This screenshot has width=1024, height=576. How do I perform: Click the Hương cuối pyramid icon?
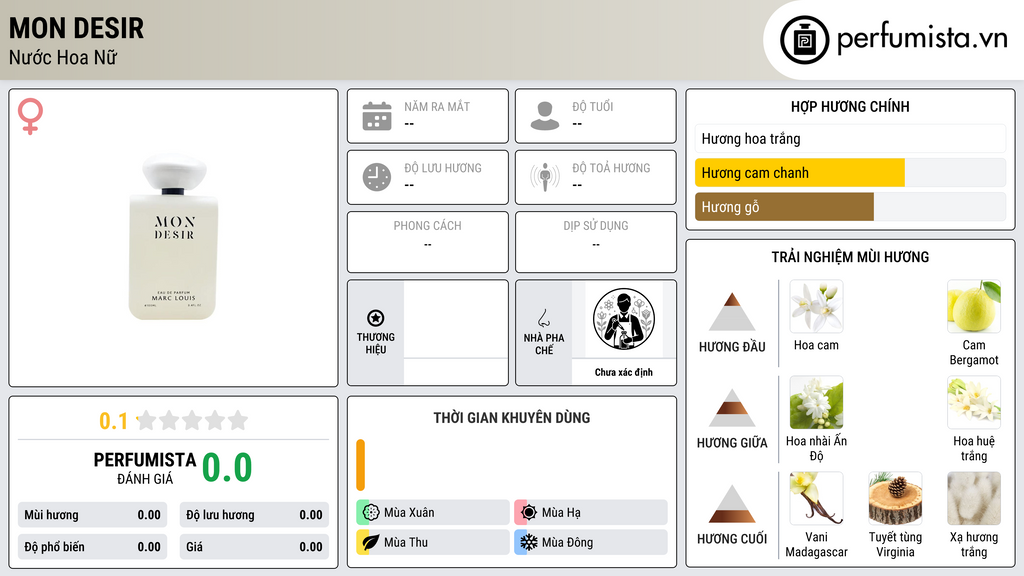[x=732, y=504]
